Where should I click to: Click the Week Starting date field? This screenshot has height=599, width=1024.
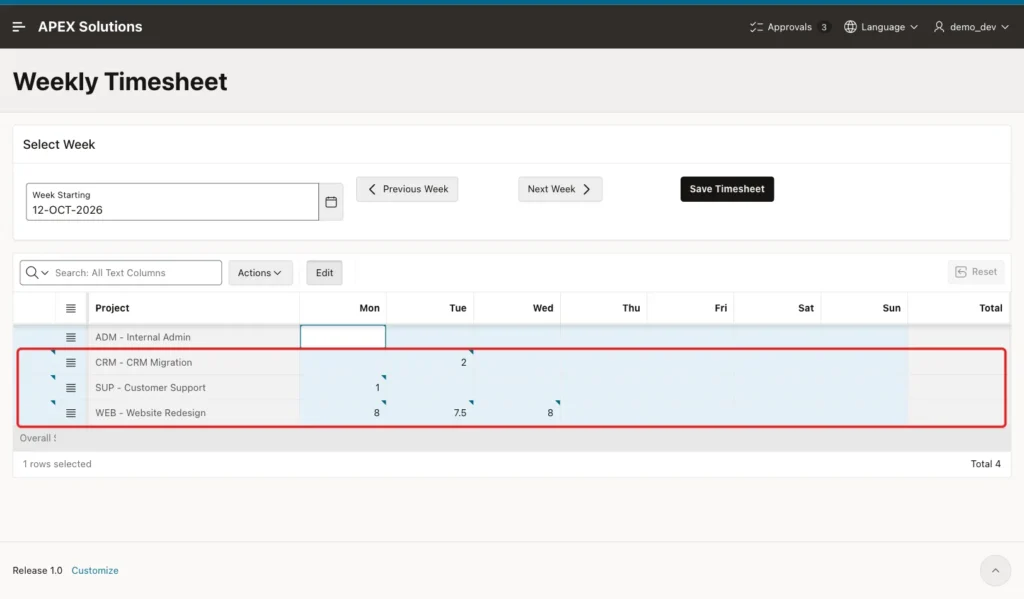(x=172, y=202)
